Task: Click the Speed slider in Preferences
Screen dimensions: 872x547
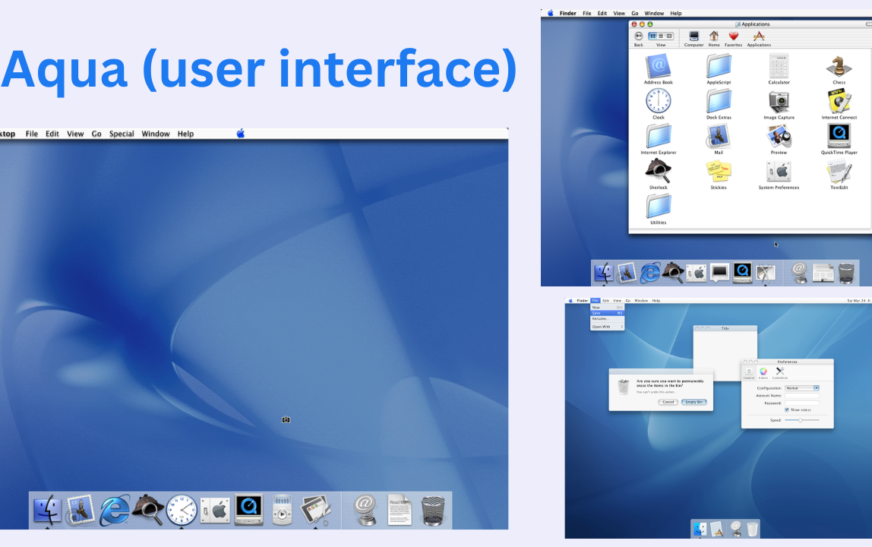Action: point(801,420)
